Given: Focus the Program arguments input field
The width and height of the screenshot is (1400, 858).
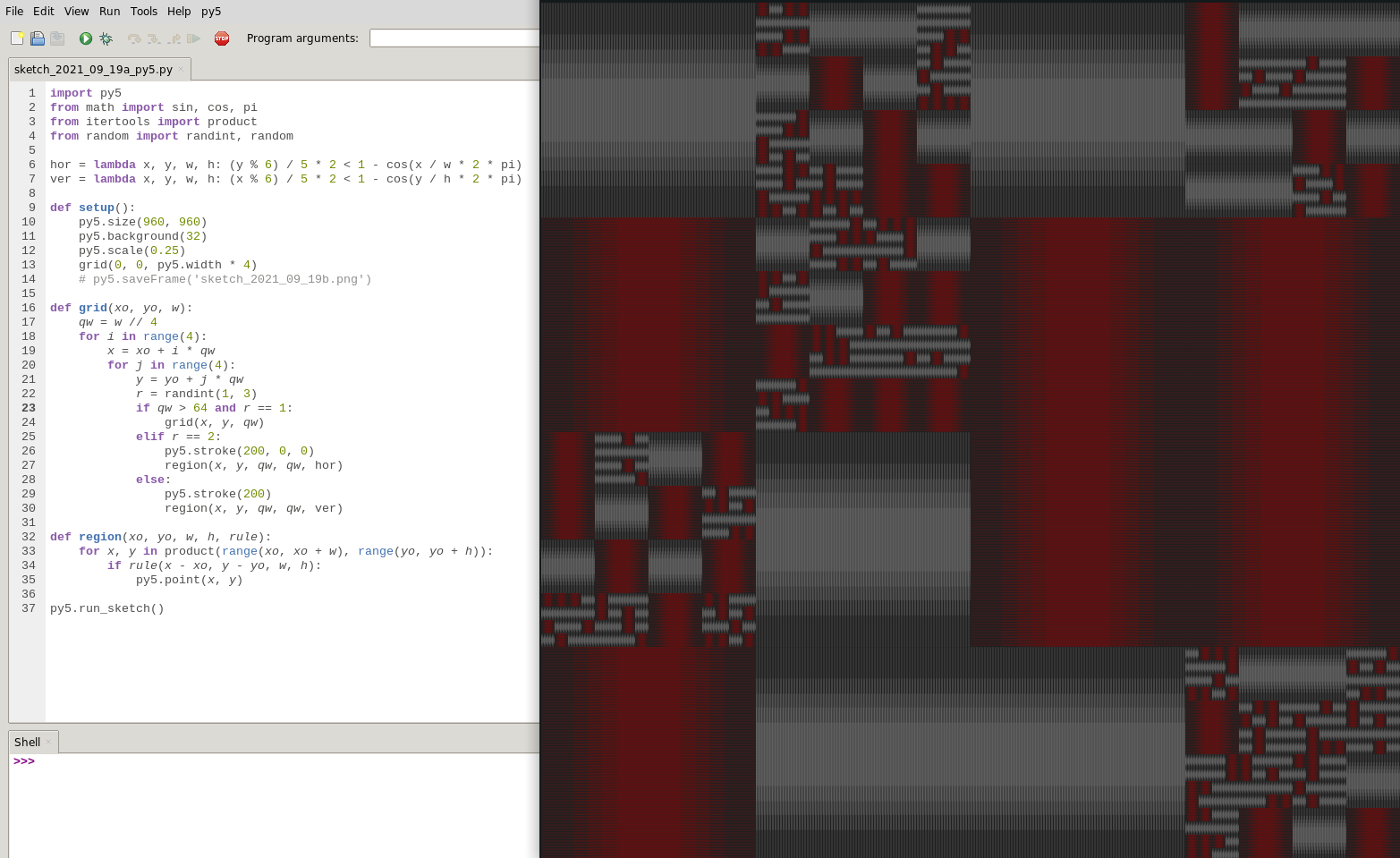Looking at the screenshot, I should click(x=454, y=38).
